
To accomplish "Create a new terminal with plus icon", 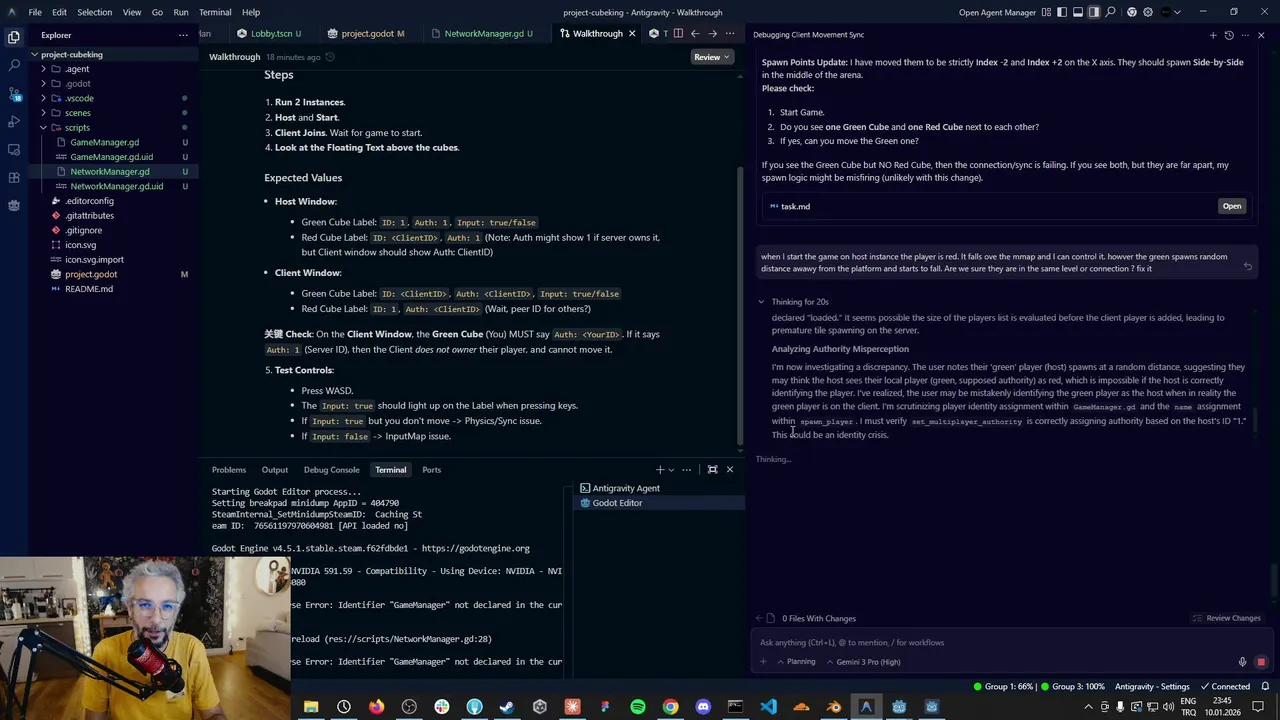I will (660, 469).
